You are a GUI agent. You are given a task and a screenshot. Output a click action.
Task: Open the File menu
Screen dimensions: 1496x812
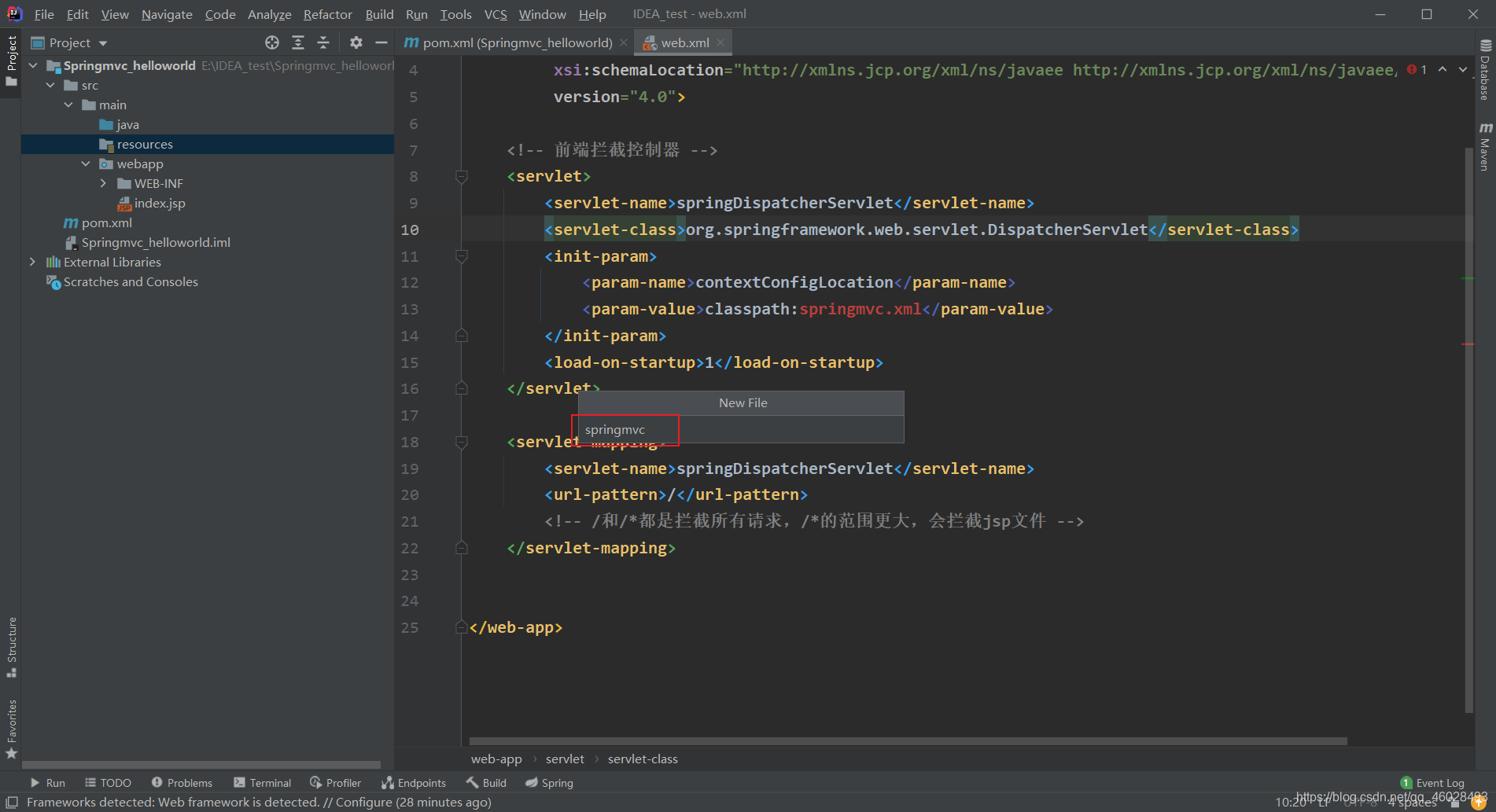coord(44,14)
